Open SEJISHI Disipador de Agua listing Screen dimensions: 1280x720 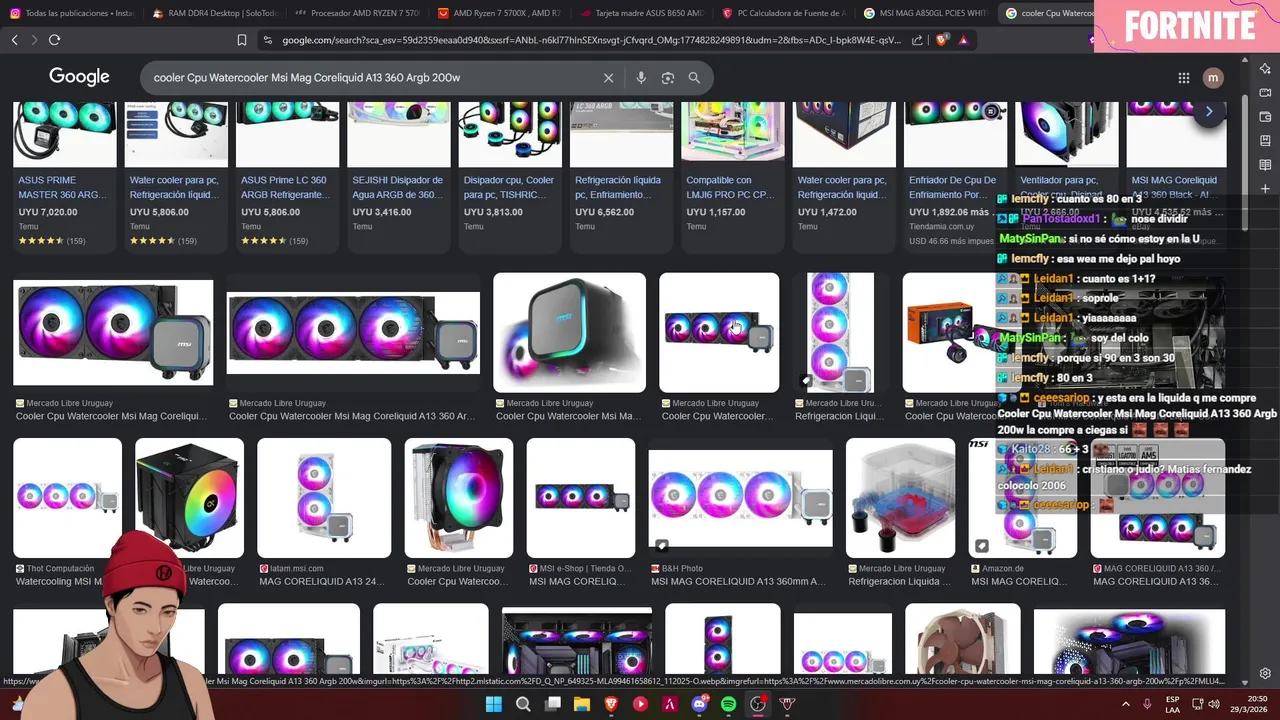(x=398, y=175)
